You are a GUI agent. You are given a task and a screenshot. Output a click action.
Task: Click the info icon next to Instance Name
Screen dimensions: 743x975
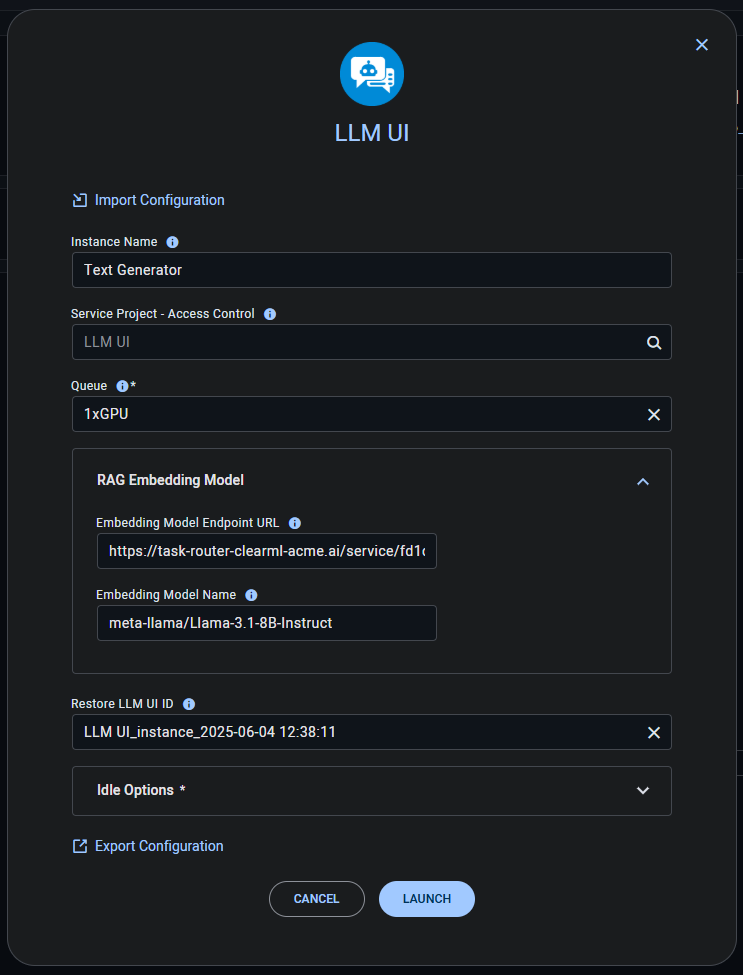point(171,241)
